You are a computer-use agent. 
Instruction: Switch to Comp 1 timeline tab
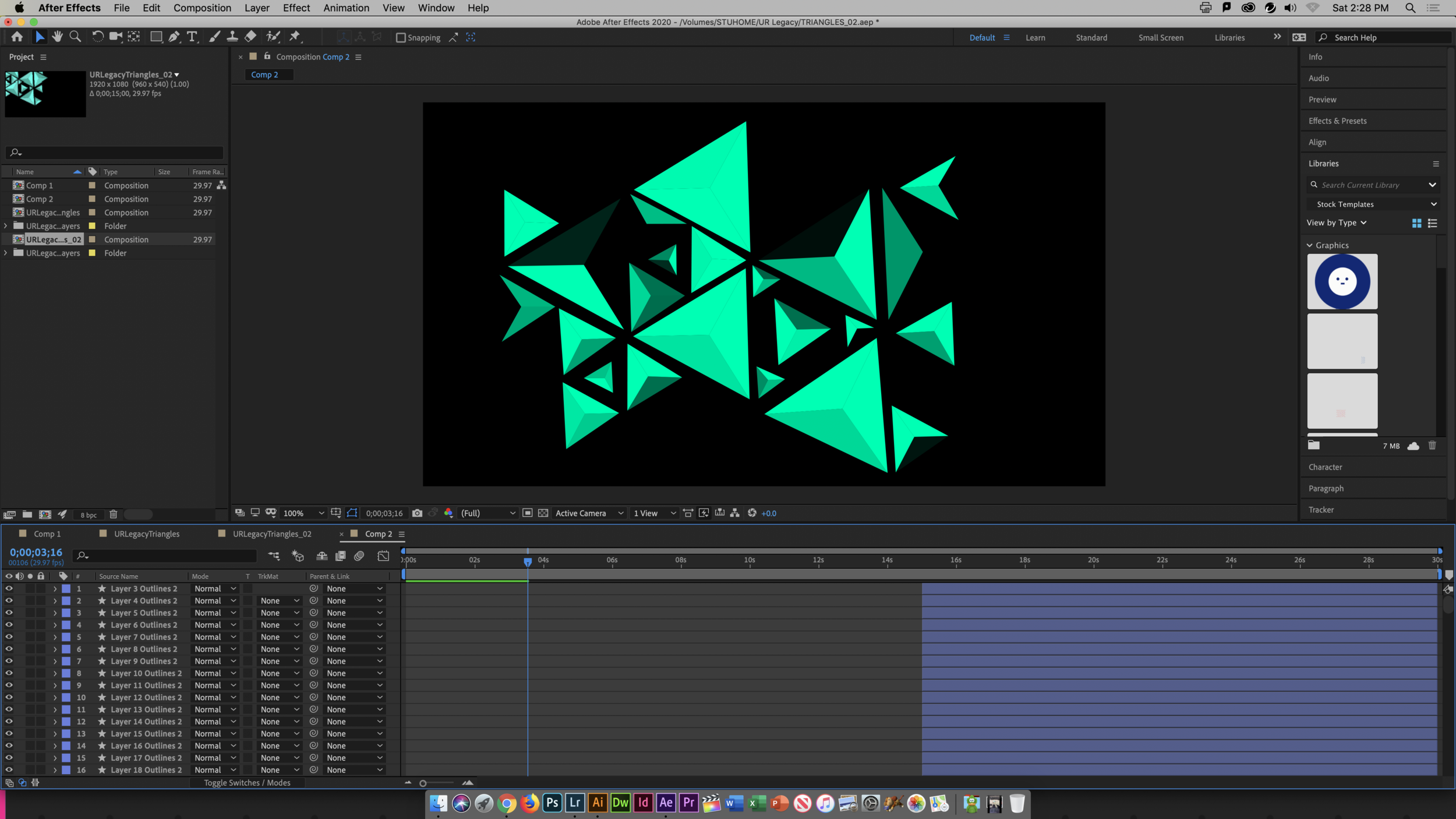(x=47, y=534)
